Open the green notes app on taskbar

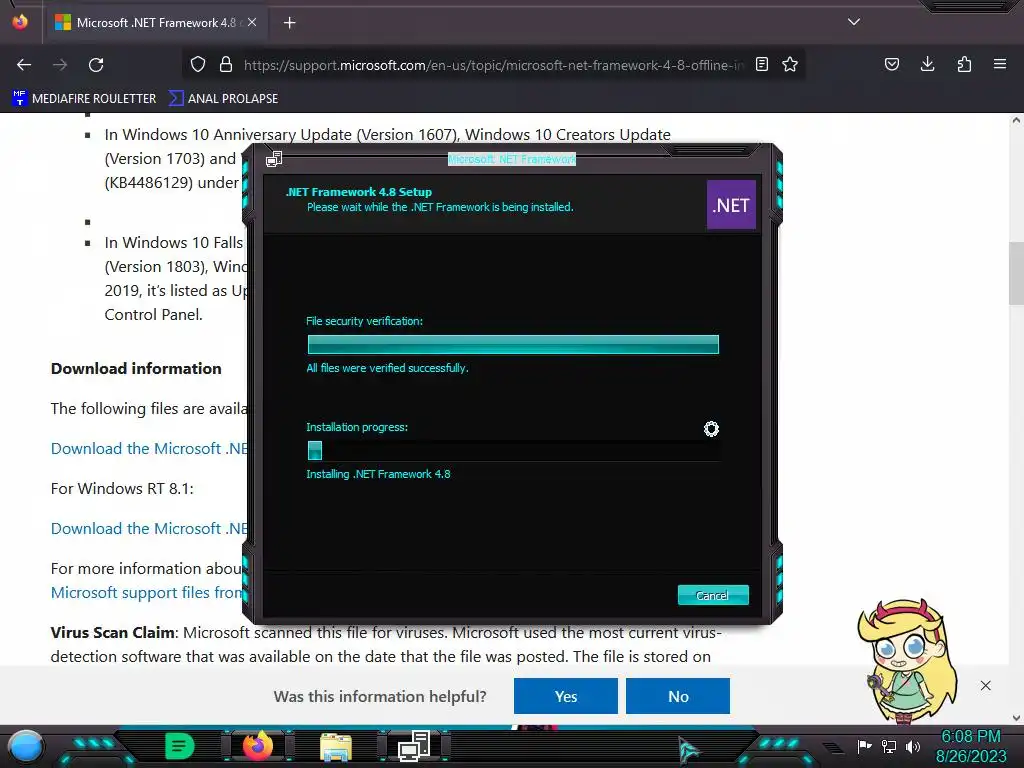pos(180,746)
